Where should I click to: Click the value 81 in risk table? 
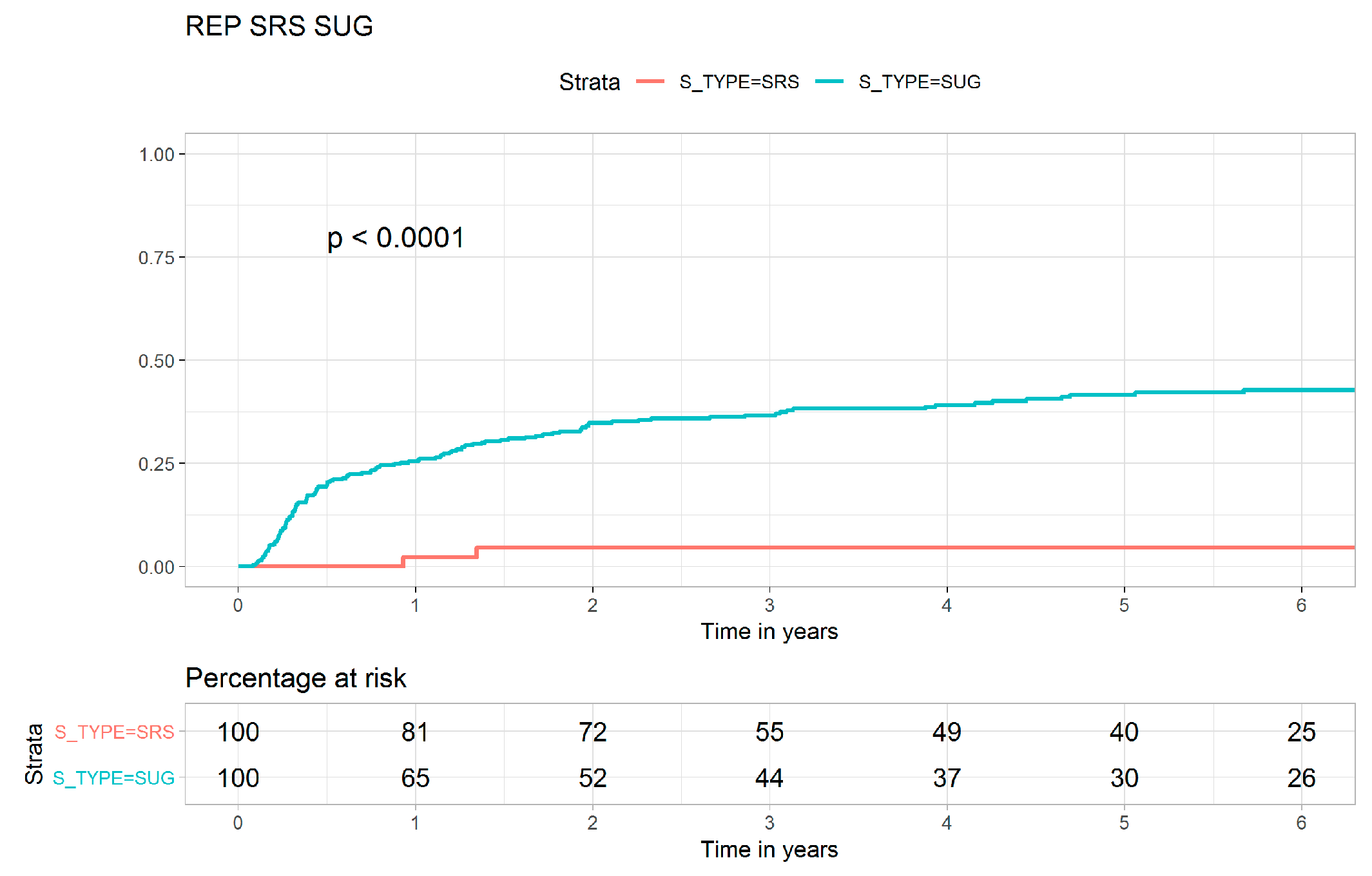[415, 732]
